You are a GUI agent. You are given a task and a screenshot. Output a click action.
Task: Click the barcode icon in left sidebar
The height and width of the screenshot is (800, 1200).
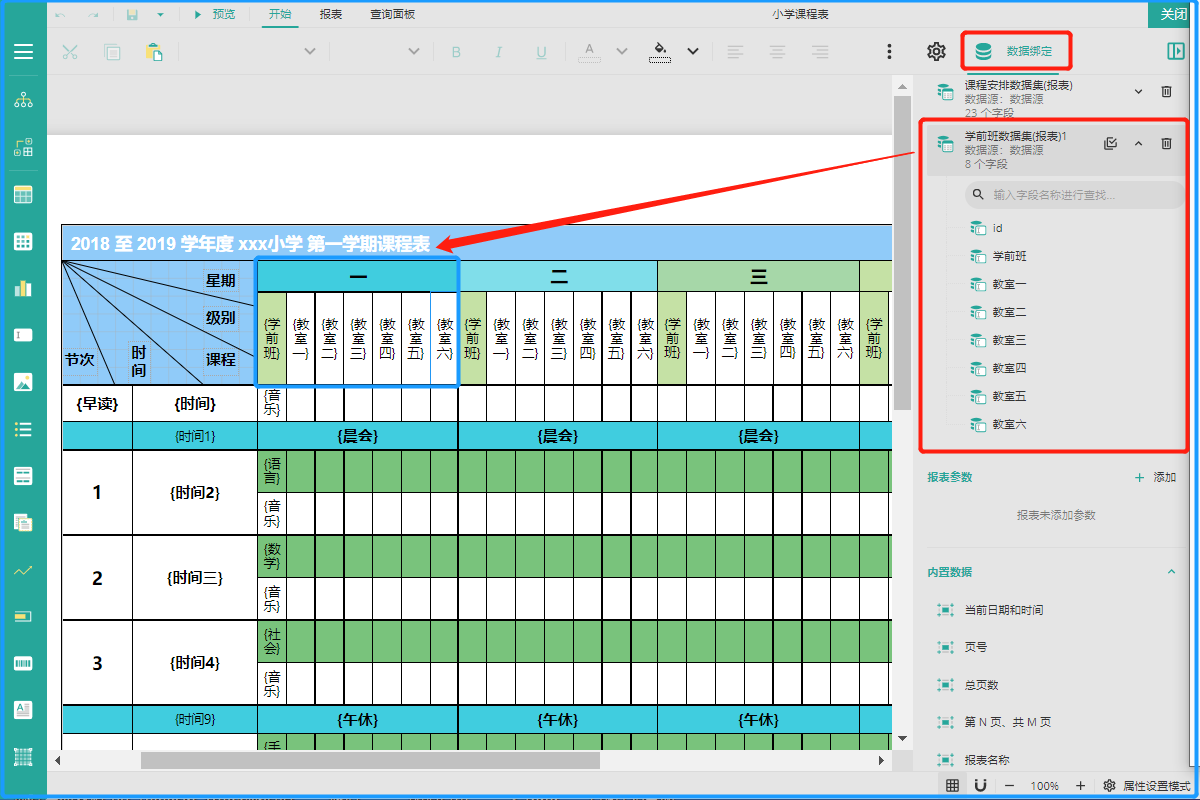23,663
